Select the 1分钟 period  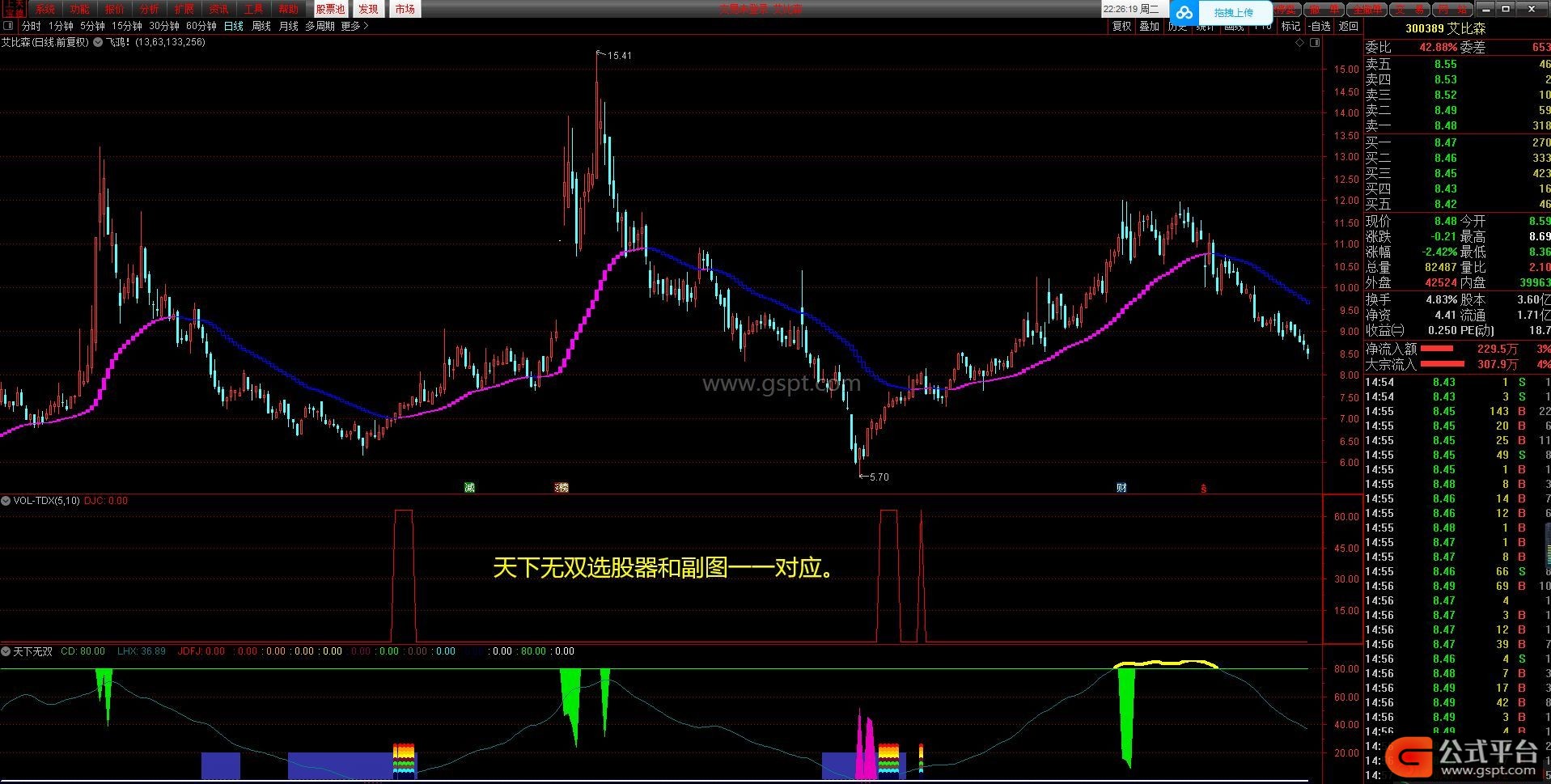tap(61, 26)
